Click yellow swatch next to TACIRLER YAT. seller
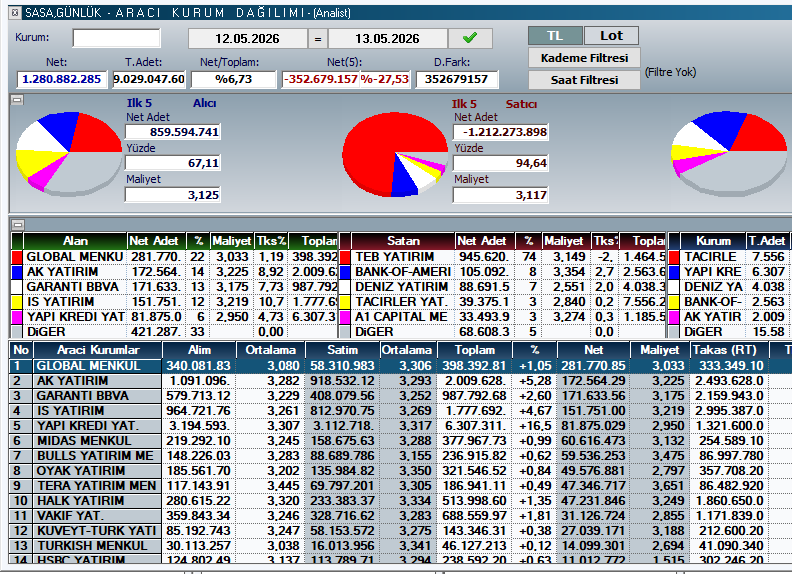 point(345,302)
